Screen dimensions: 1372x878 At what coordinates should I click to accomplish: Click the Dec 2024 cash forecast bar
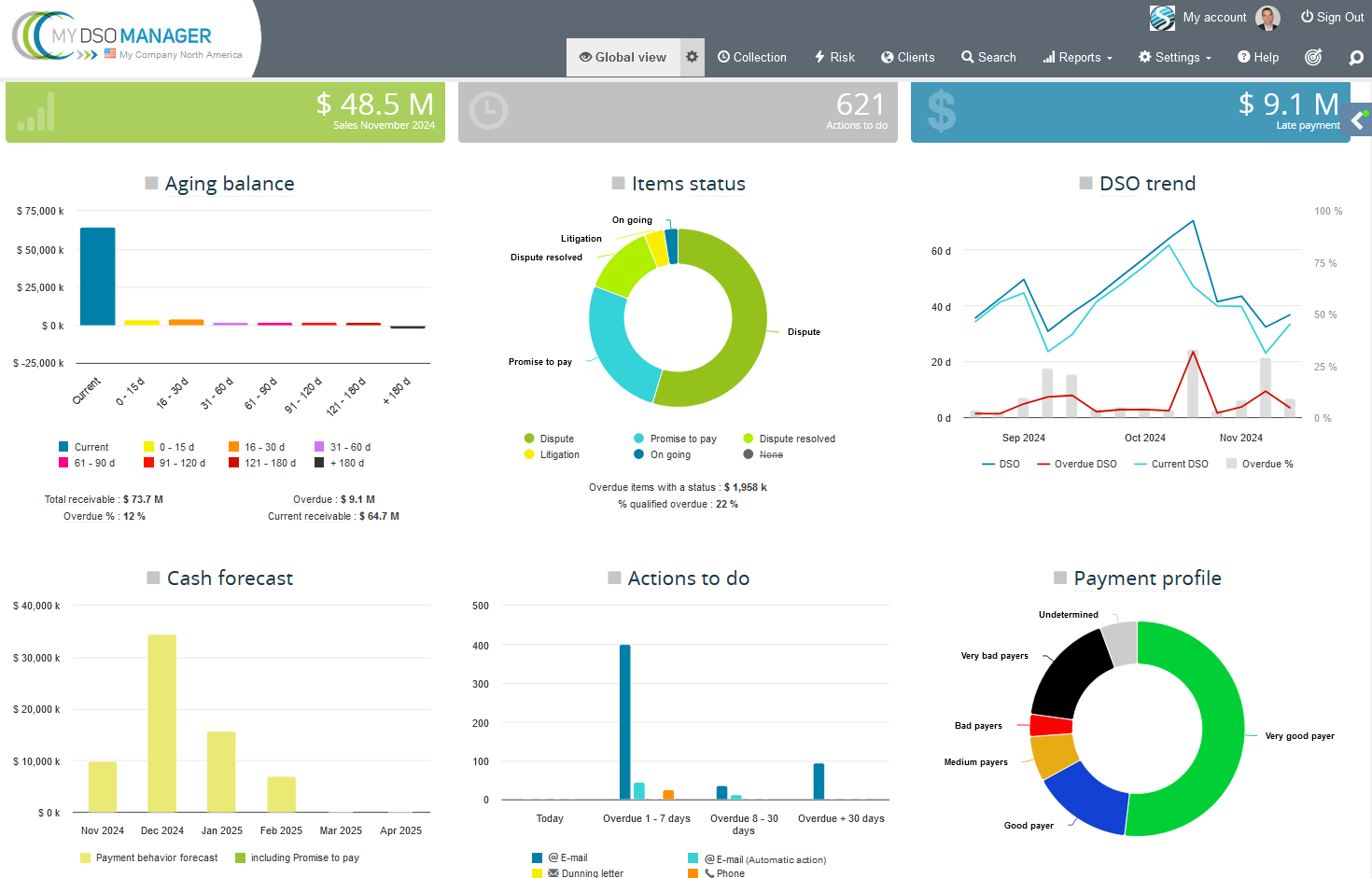pos(162,723)
